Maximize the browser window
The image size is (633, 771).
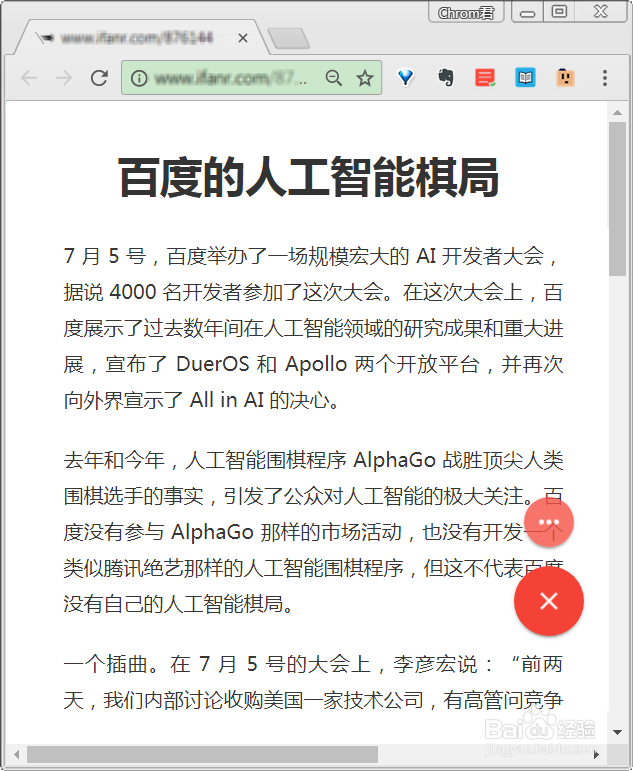(559, 12)
